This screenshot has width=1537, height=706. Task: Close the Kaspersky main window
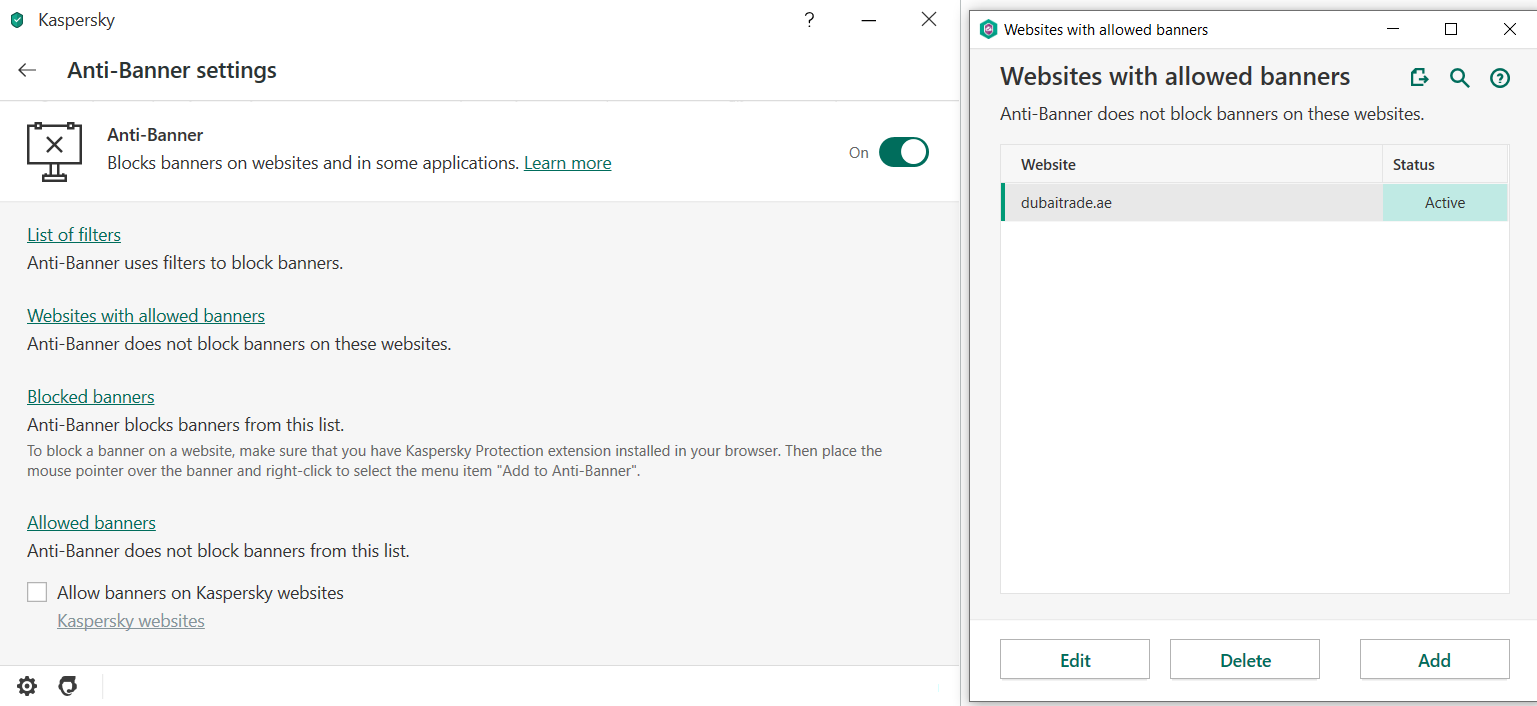(929, 20)
